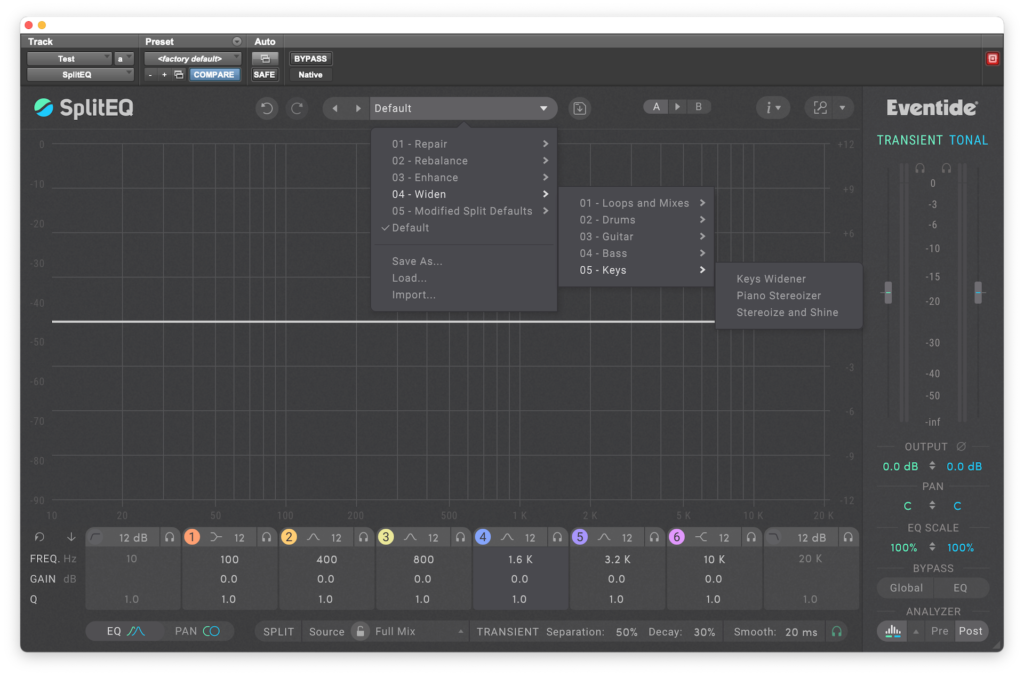Viewport: 1024px width, 676px height.
Task: Click the band 4 peak filter shape icon
Action: [x=507, y=537]
